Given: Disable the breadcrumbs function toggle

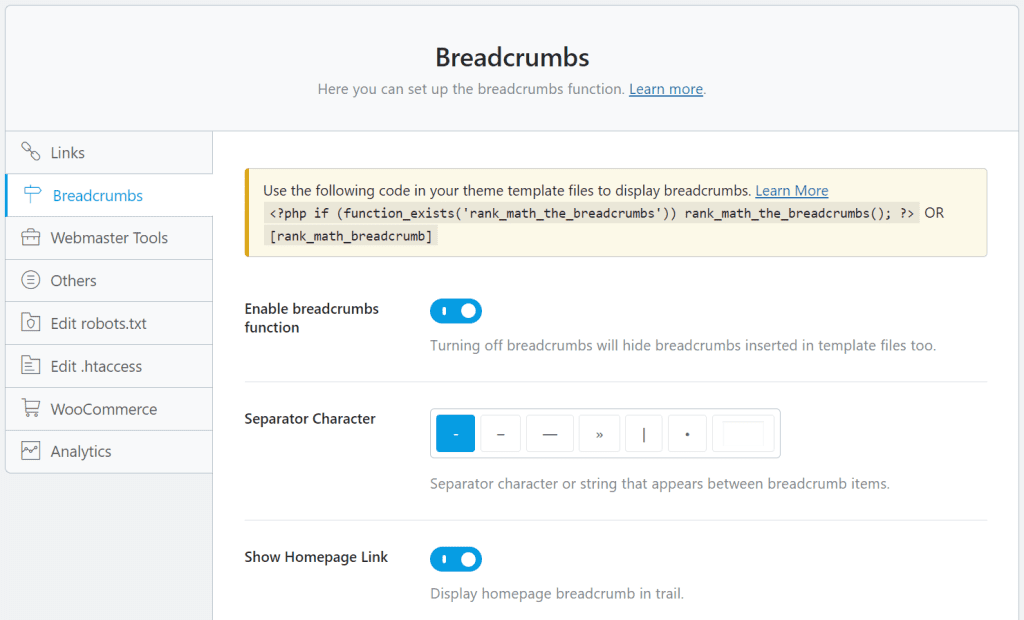Looking at the screenshot, I should [x=456, y=311].
